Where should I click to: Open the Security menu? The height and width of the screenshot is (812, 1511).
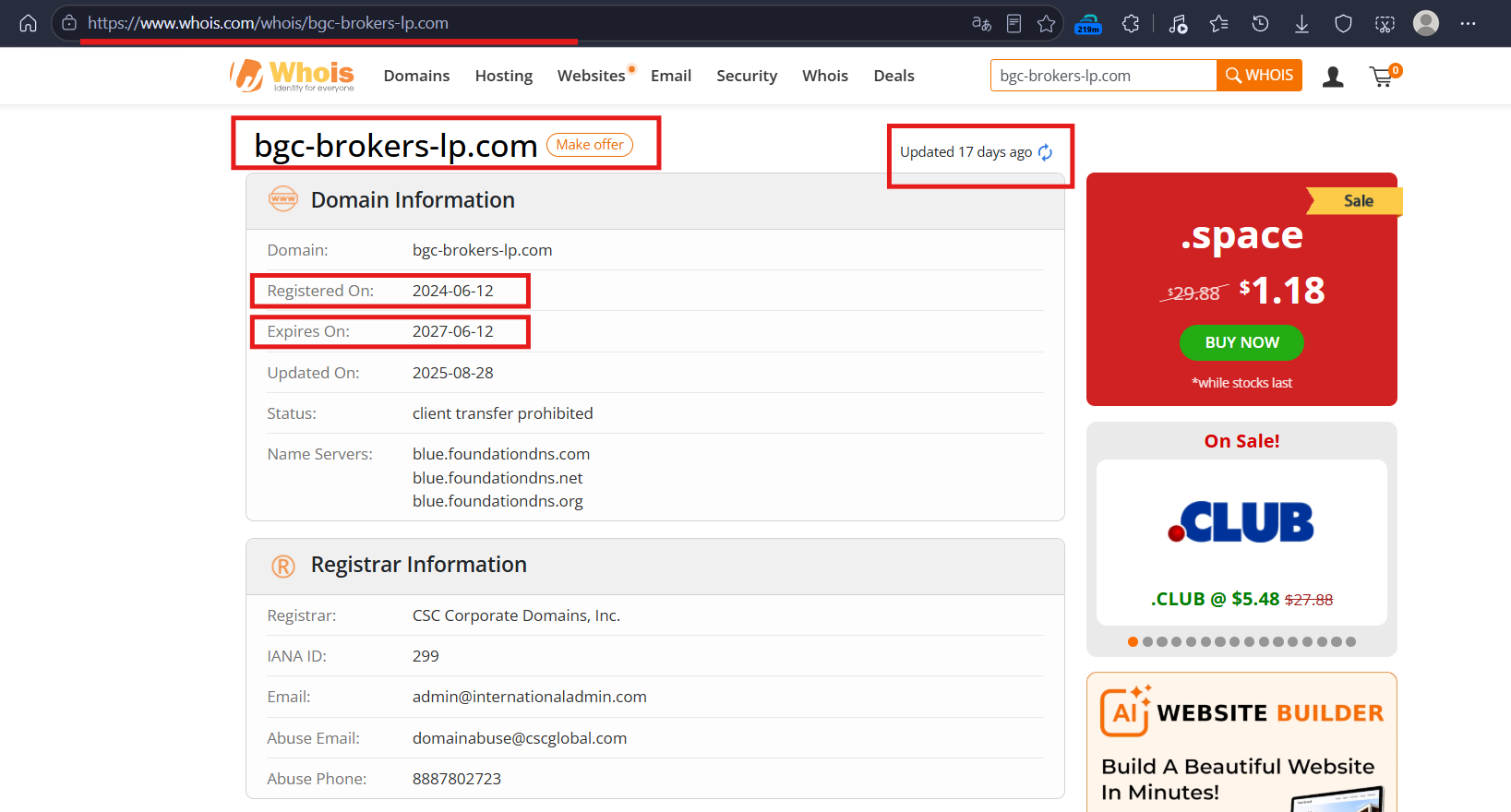(747, 76)
